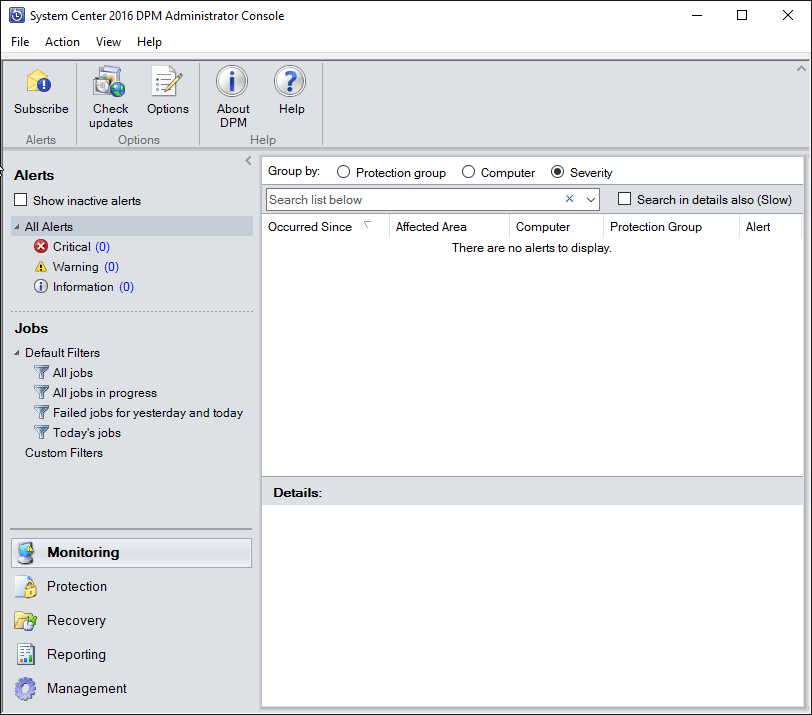
Task: Group alerts by Protection group
Action: [x=343, y=172]
